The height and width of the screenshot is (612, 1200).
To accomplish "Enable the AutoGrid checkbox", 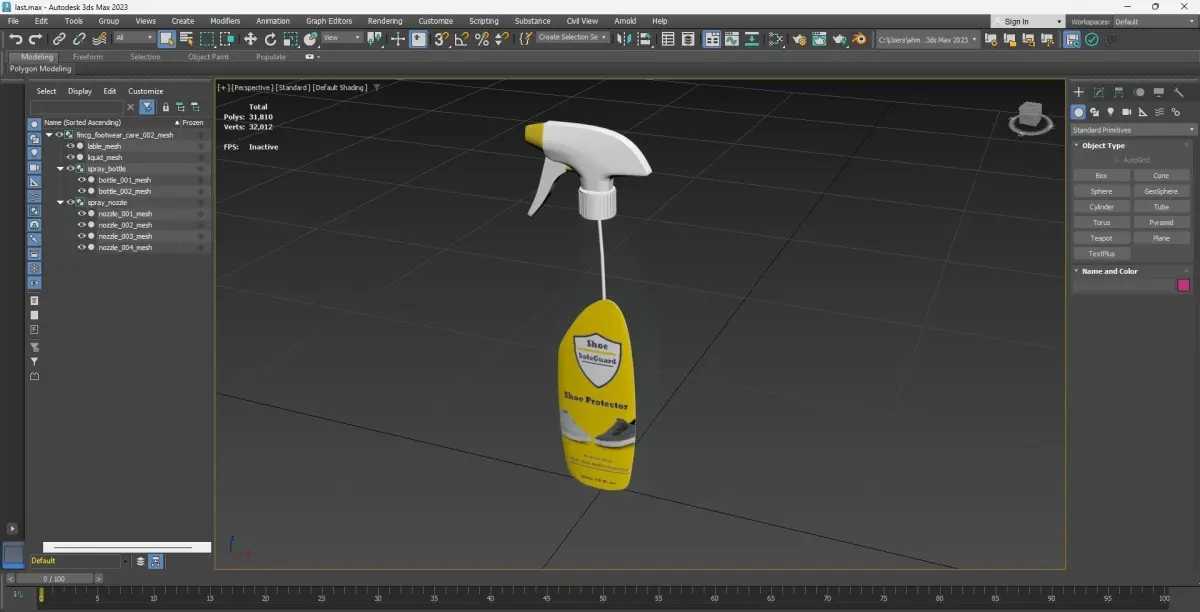I will pyautogui.click(x=1118, y=160).
